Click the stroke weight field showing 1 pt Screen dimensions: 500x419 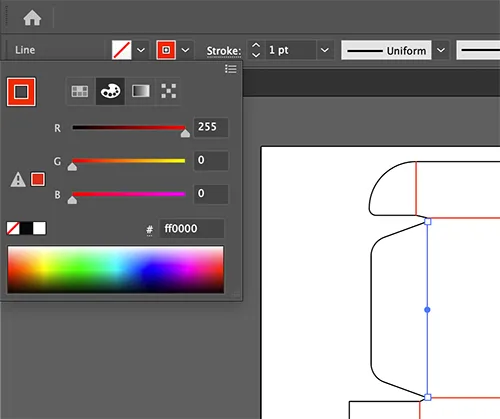click(290, 50)
